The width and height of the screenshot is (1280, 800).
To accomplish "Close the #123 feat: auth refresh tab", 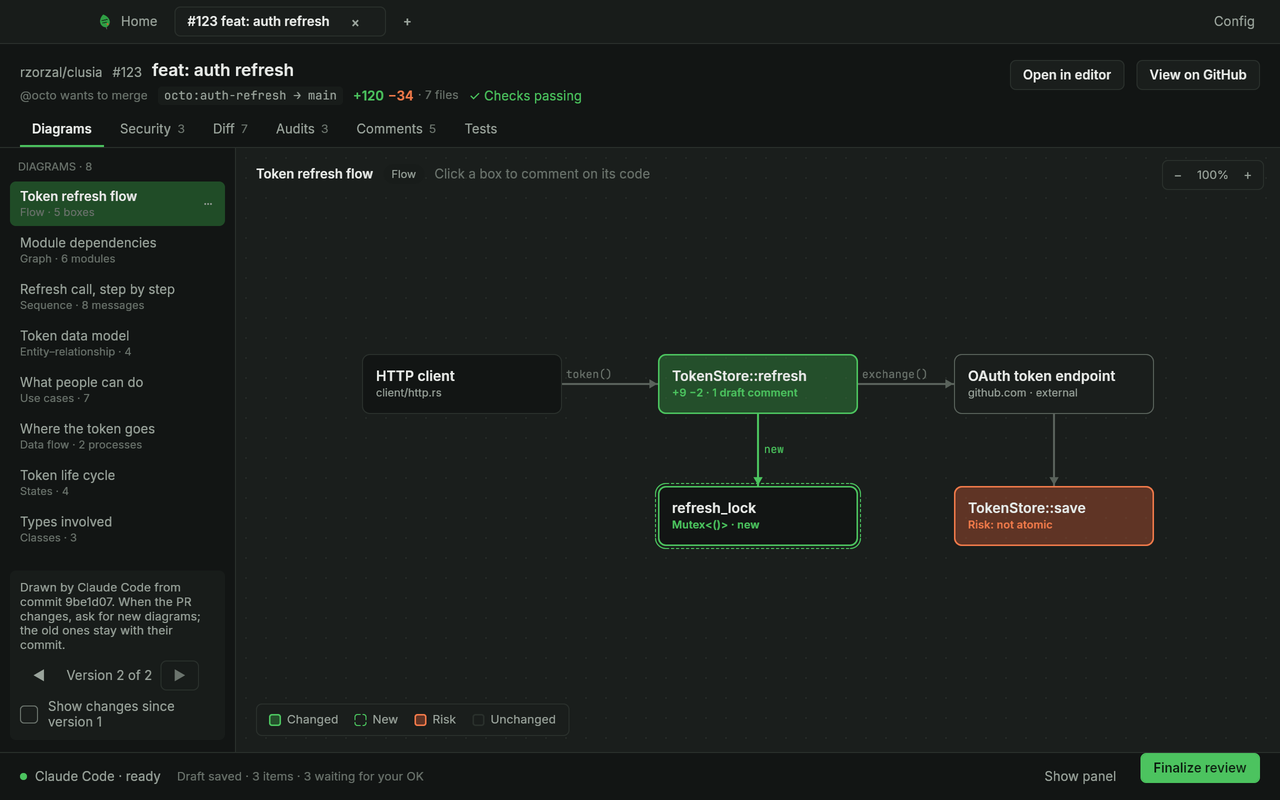I will [x=355, y=22].
